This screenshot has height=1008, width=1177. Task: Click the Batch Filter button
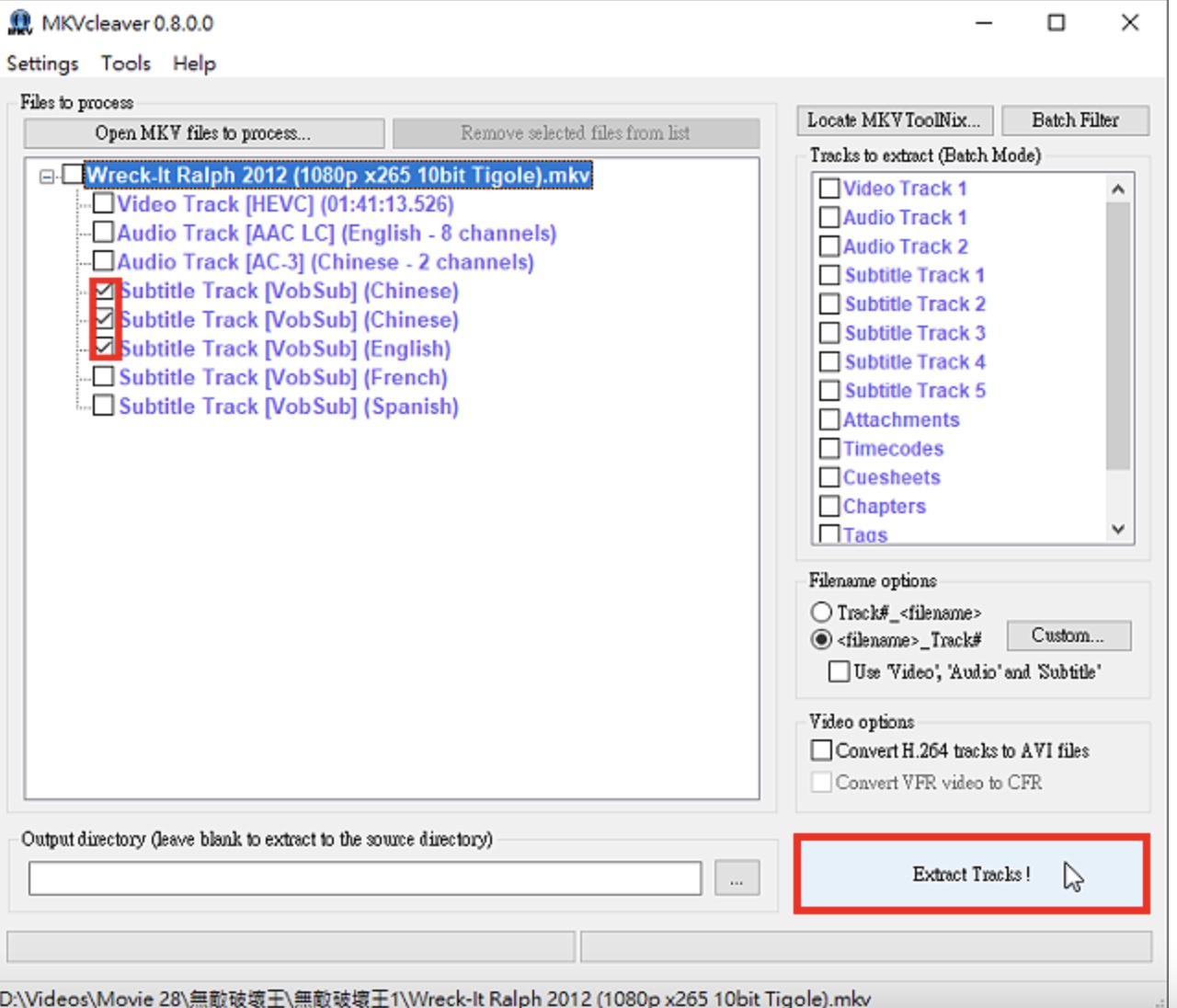(1075, 120)
